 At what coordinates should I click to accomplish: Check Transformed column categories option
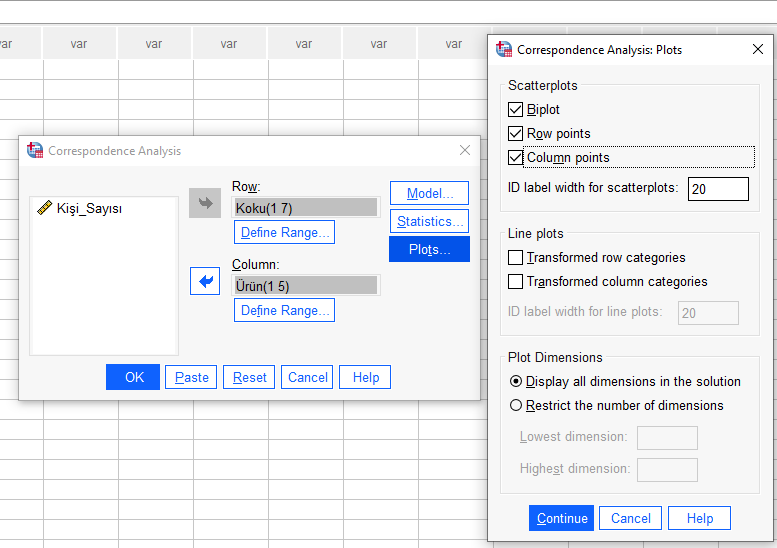tap(516, 282)
